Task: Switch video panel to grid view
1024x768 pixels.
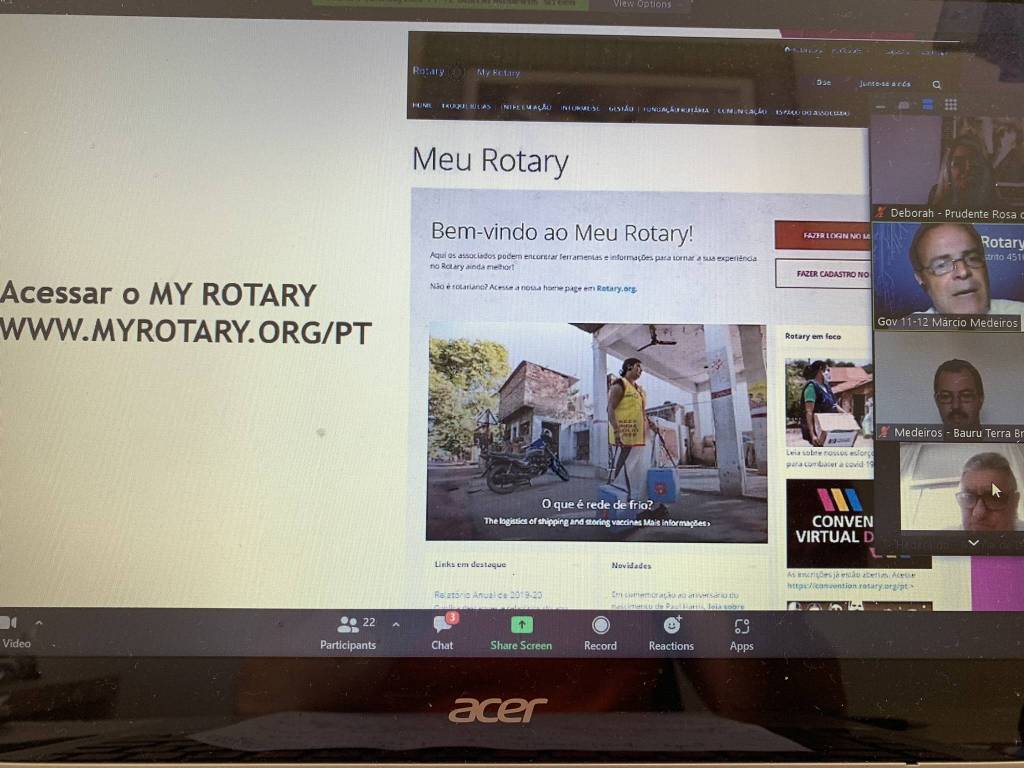Action: click(x=951, y=105)
